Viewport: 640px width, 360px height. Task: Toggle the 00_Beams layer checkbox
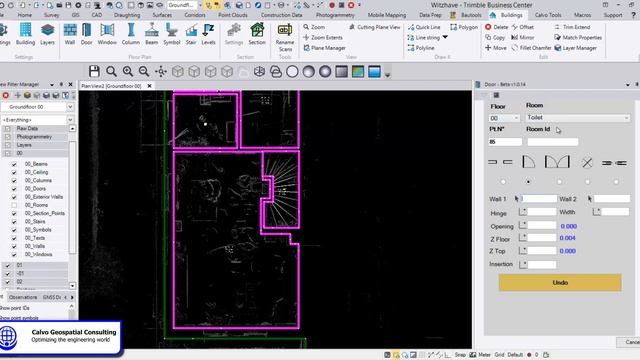coord(14,164)
